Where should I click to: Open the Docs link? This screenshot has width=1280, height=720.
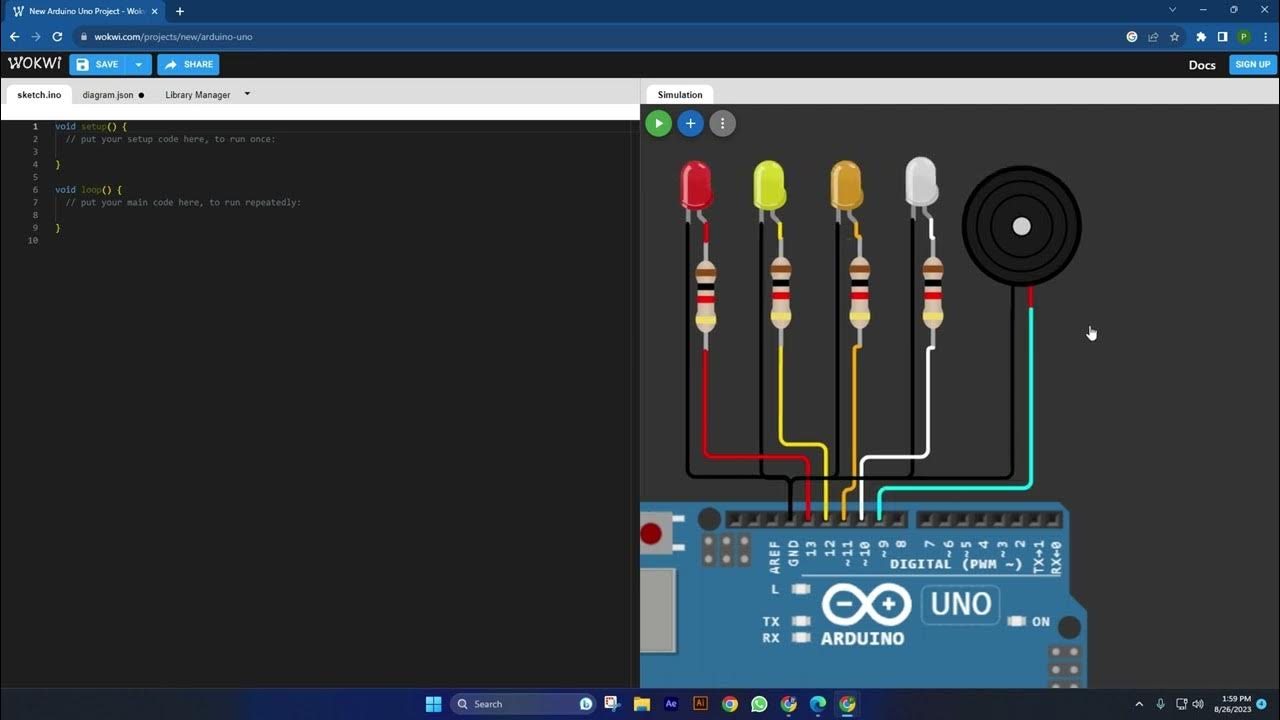[1202, 65]
